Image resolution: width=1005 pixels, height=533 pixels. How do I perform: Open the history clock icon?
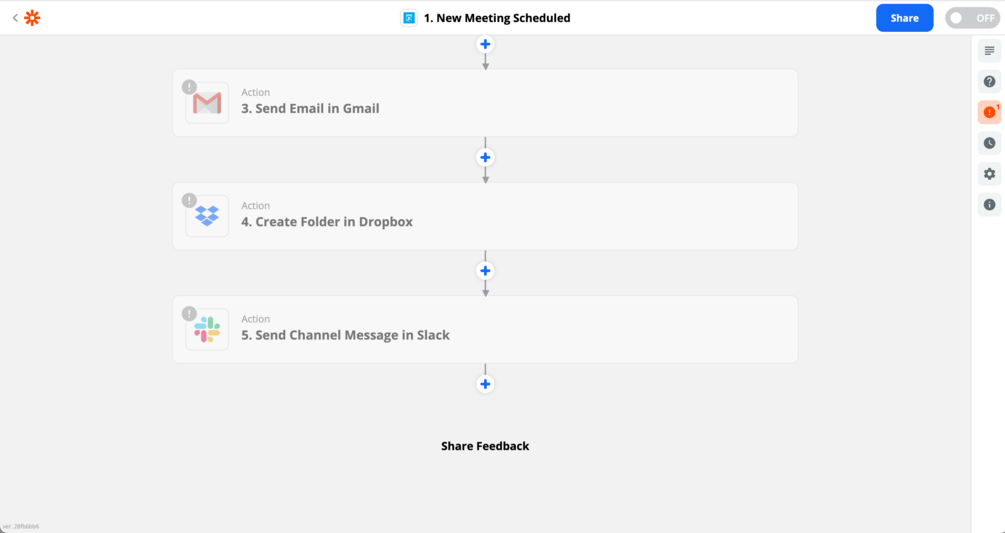pyautogui.click(x=989, y=143)
